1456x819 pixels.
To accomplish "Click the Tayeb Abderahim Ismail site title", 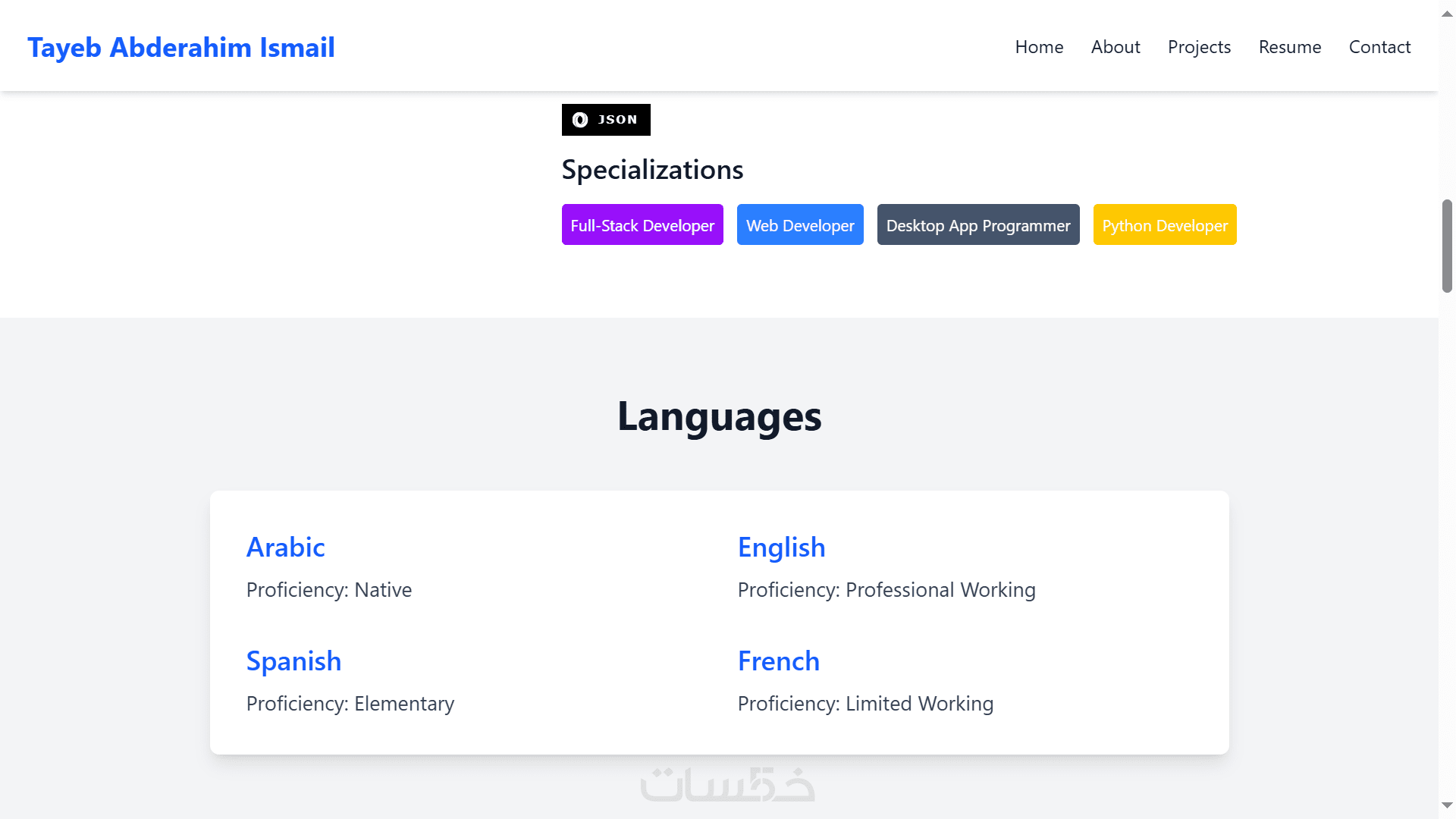I will click(181, 47).
